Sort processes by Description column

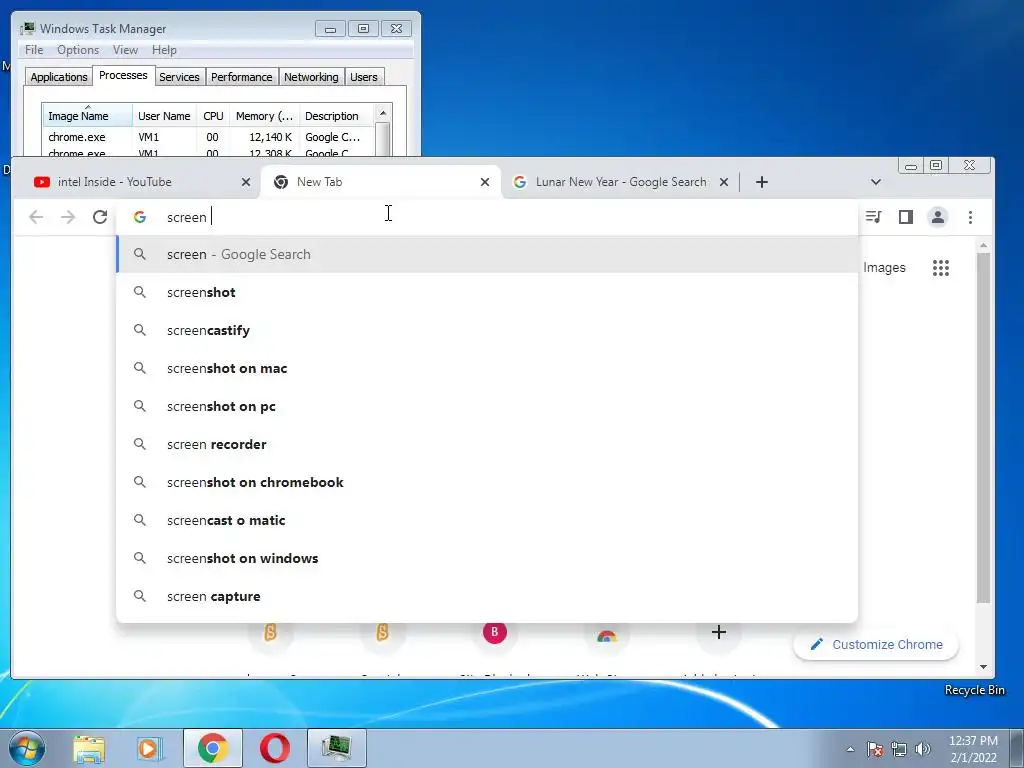337,116
